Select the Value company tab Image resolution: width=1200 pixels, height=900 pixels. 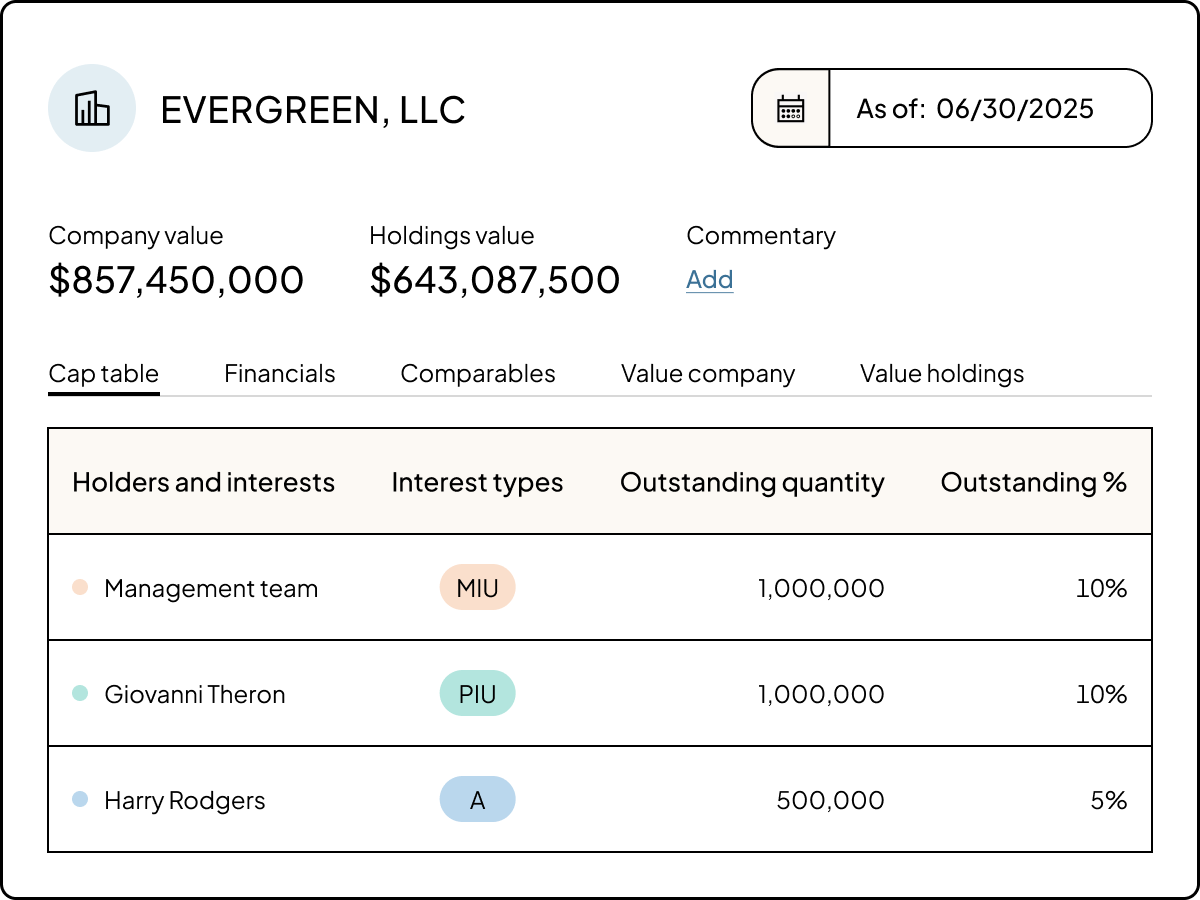point(708,373)
